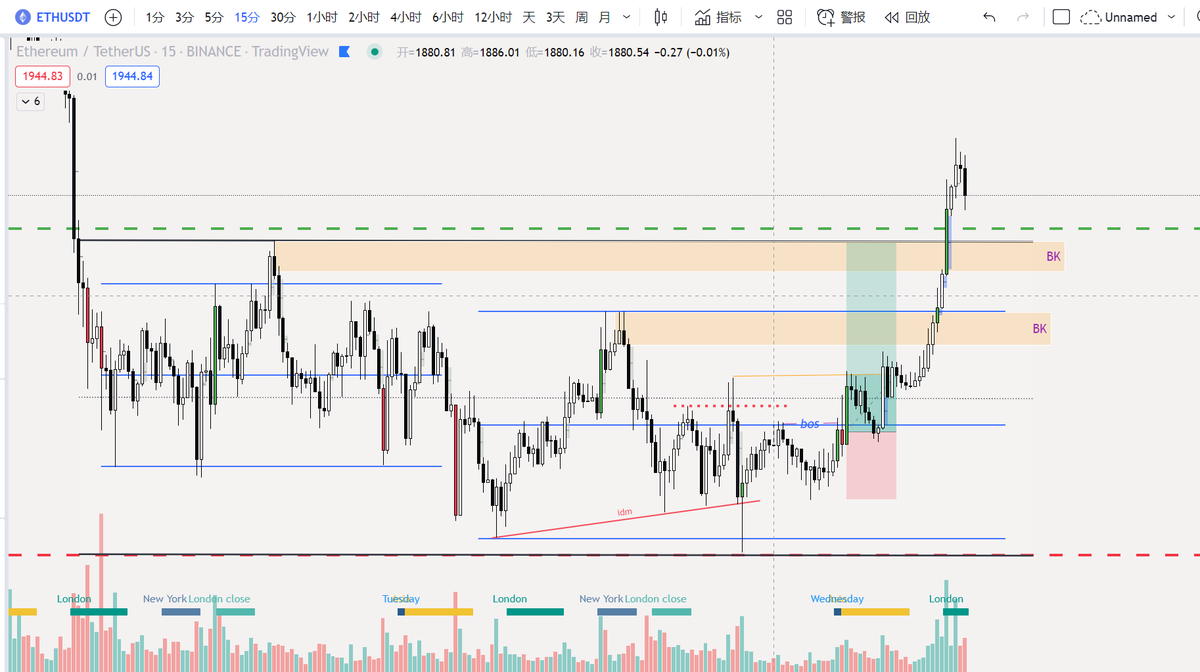Select the 5分 timeframe

pos(214,17)
